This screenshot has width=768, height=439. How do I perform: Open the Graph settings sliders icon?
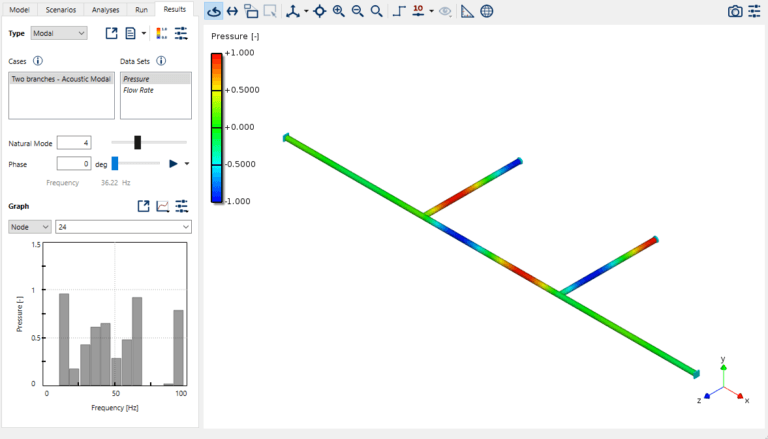182,206
